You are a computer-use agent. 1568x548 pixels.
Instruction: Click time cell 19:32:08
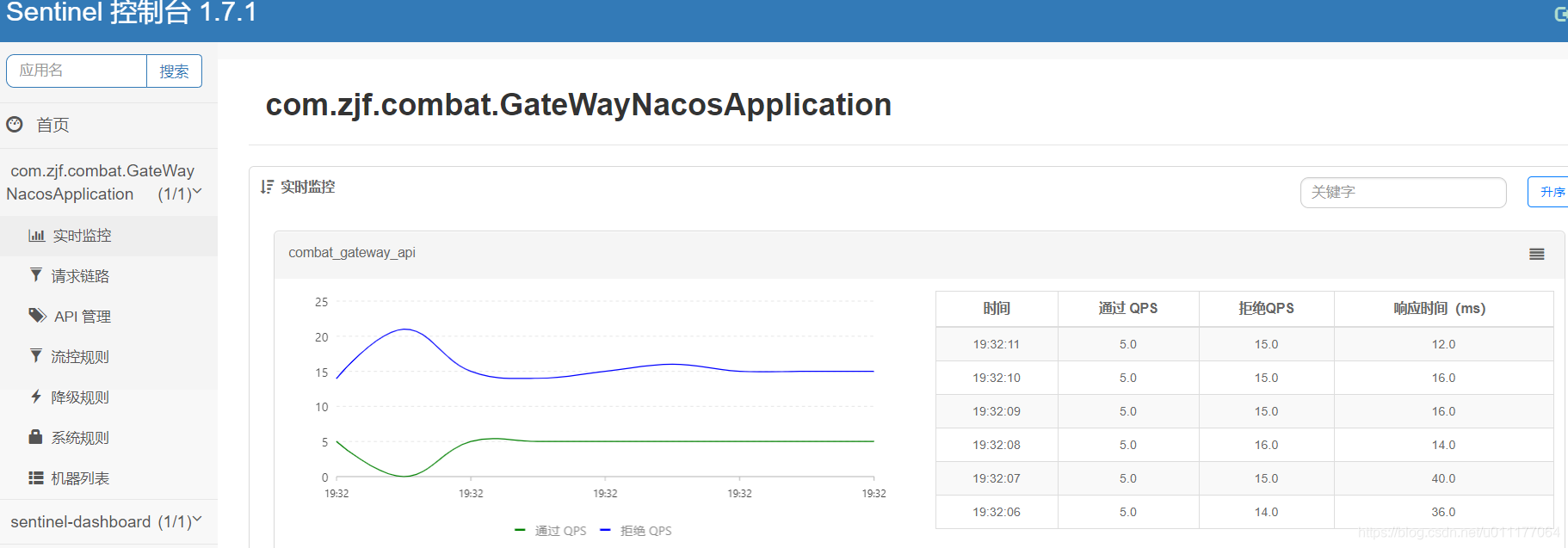click(997, 445)
